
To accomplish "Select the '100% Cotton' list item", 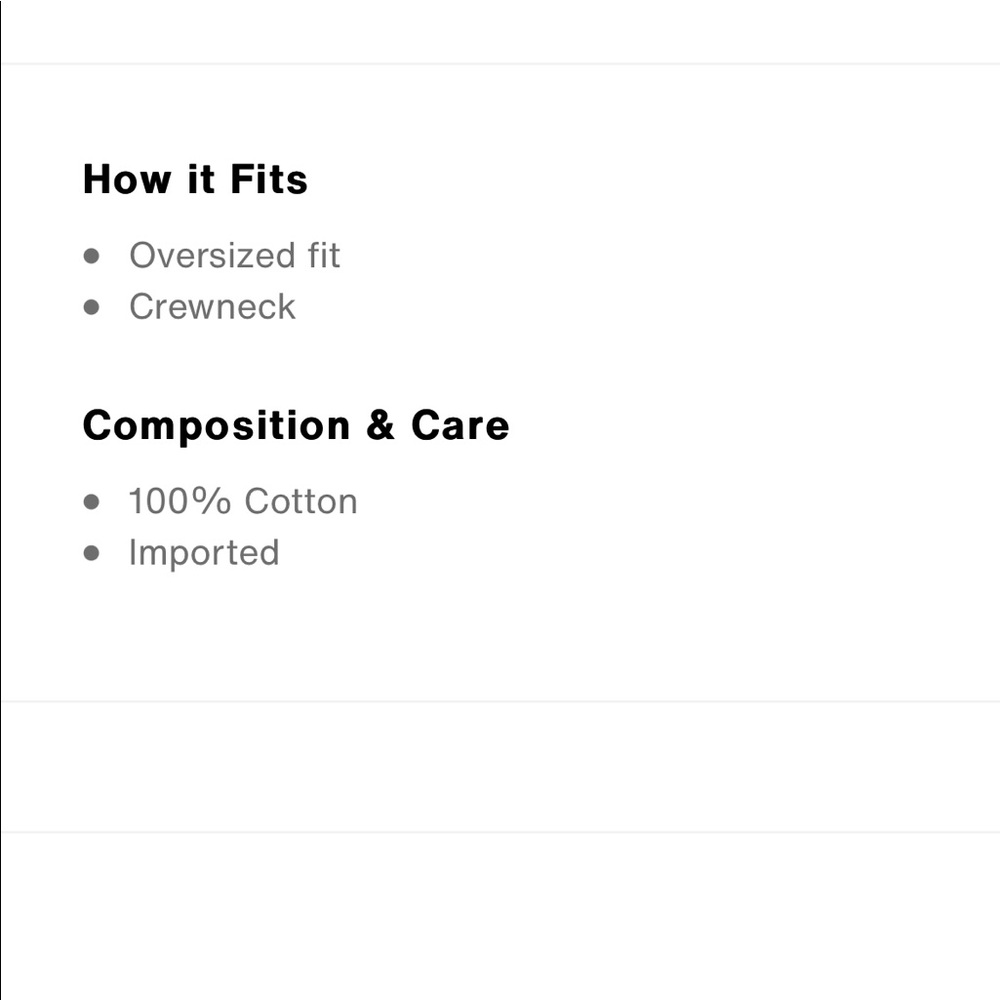I will pyautogui.click(x=242, y=501).
